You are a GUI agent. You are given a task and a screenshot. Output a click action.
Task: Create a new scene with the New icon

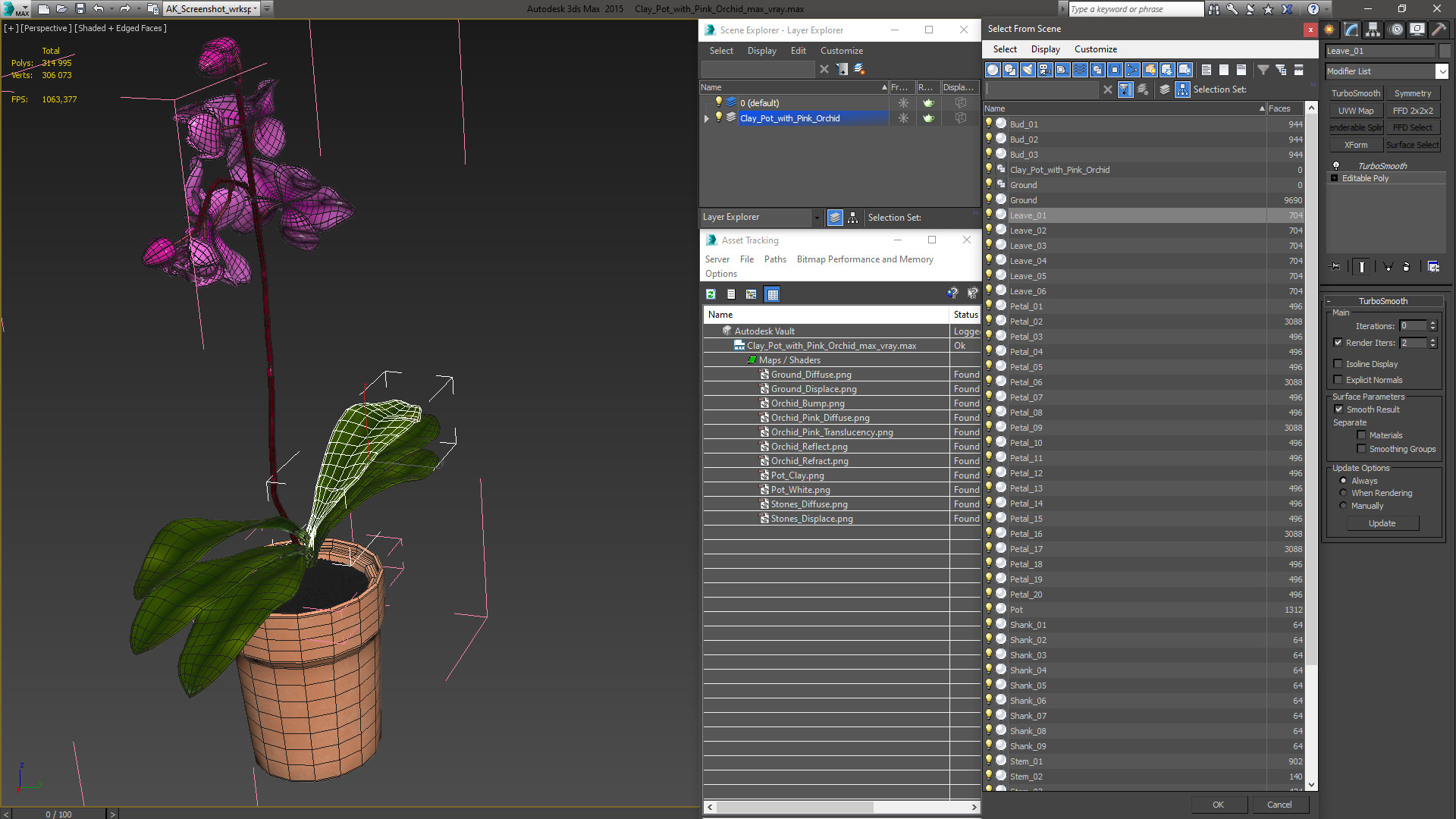pyautogui.click(x=43, y=9)
